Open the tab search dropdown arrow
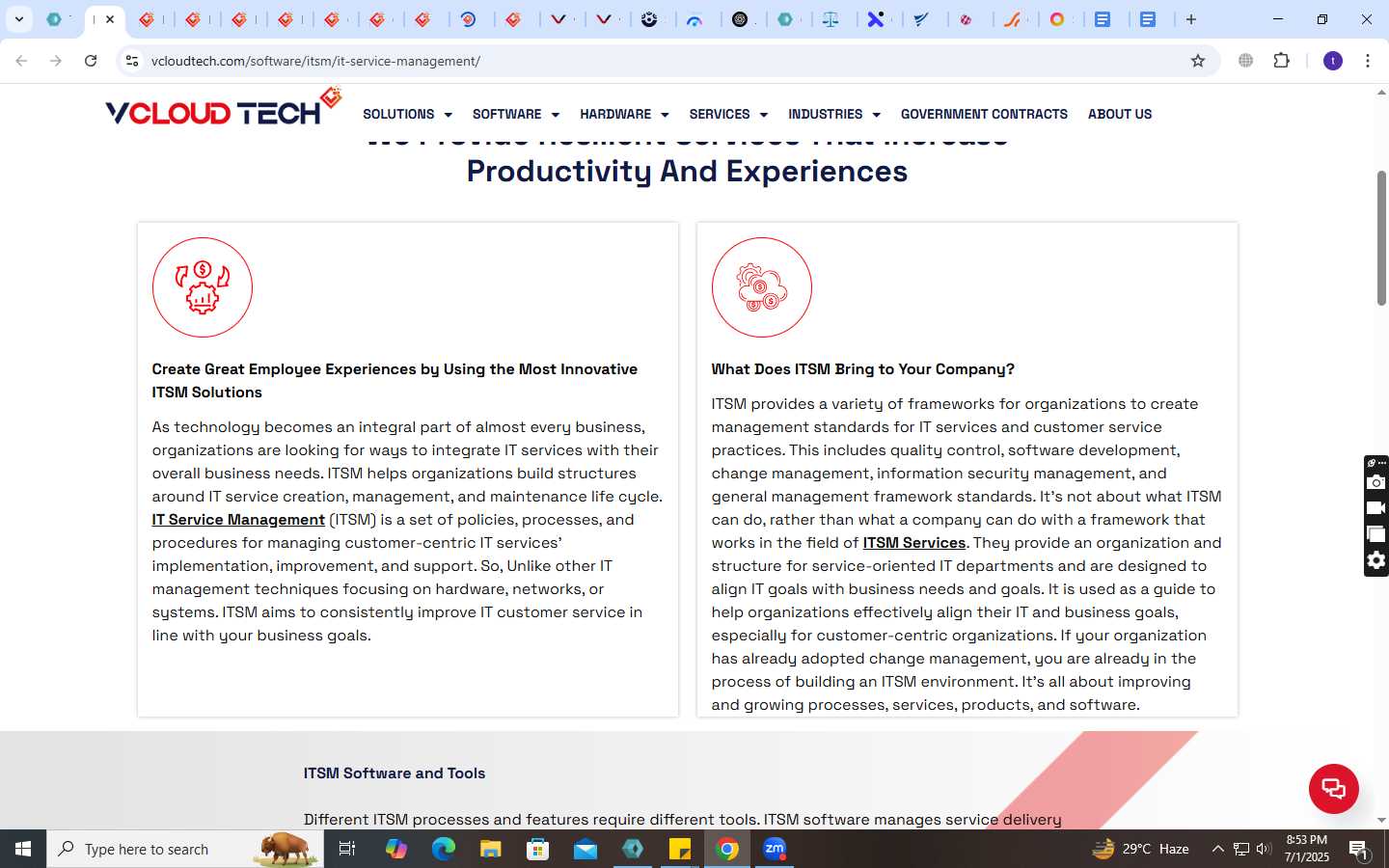The image size is (1389, 868). pyautogui.click(x=18, y=19)
